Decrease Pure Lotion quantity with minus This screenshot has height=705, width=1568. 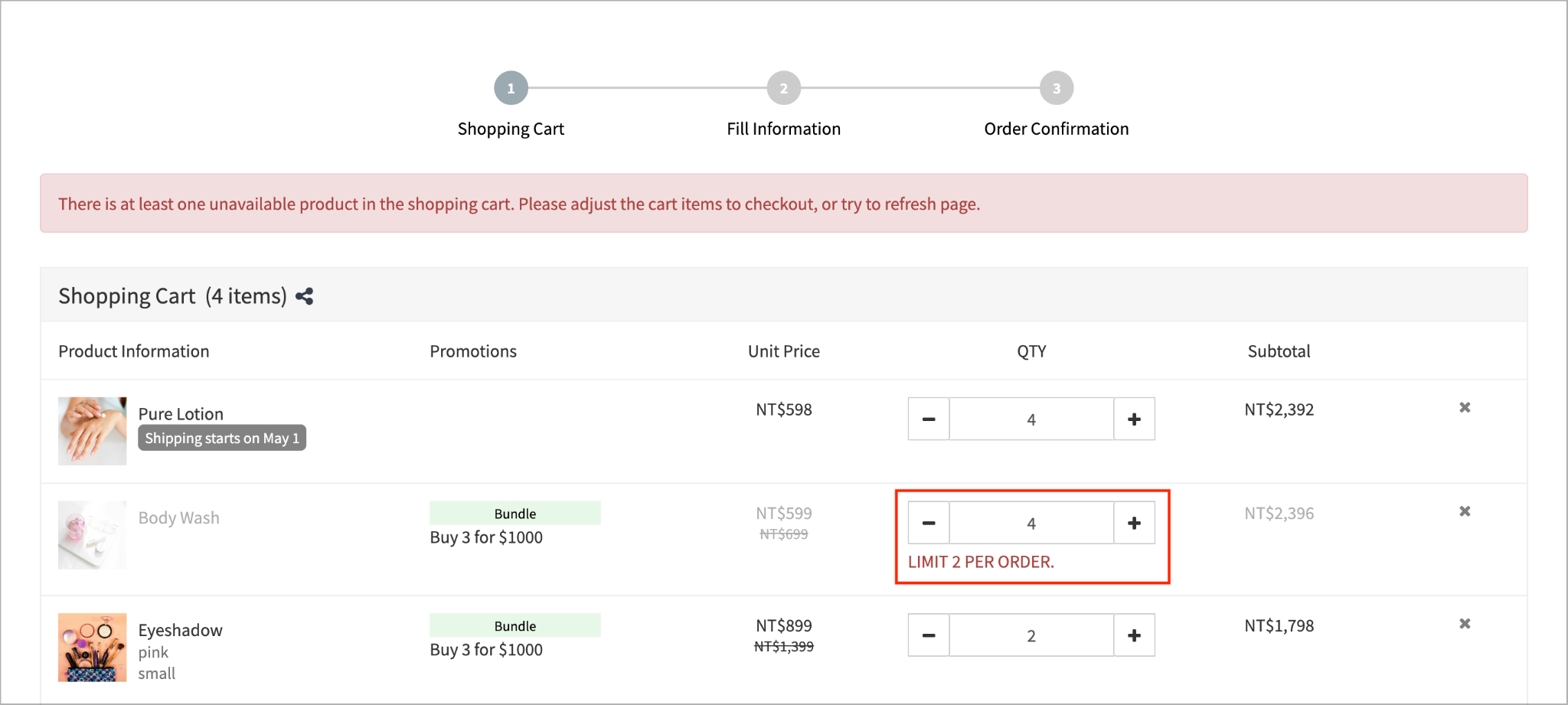[929, 419]
